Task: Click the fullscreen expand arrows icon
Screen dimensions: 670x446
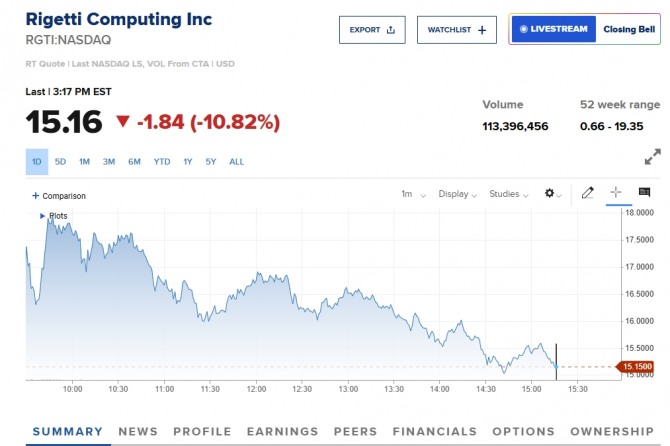Action: pos(652,157)
